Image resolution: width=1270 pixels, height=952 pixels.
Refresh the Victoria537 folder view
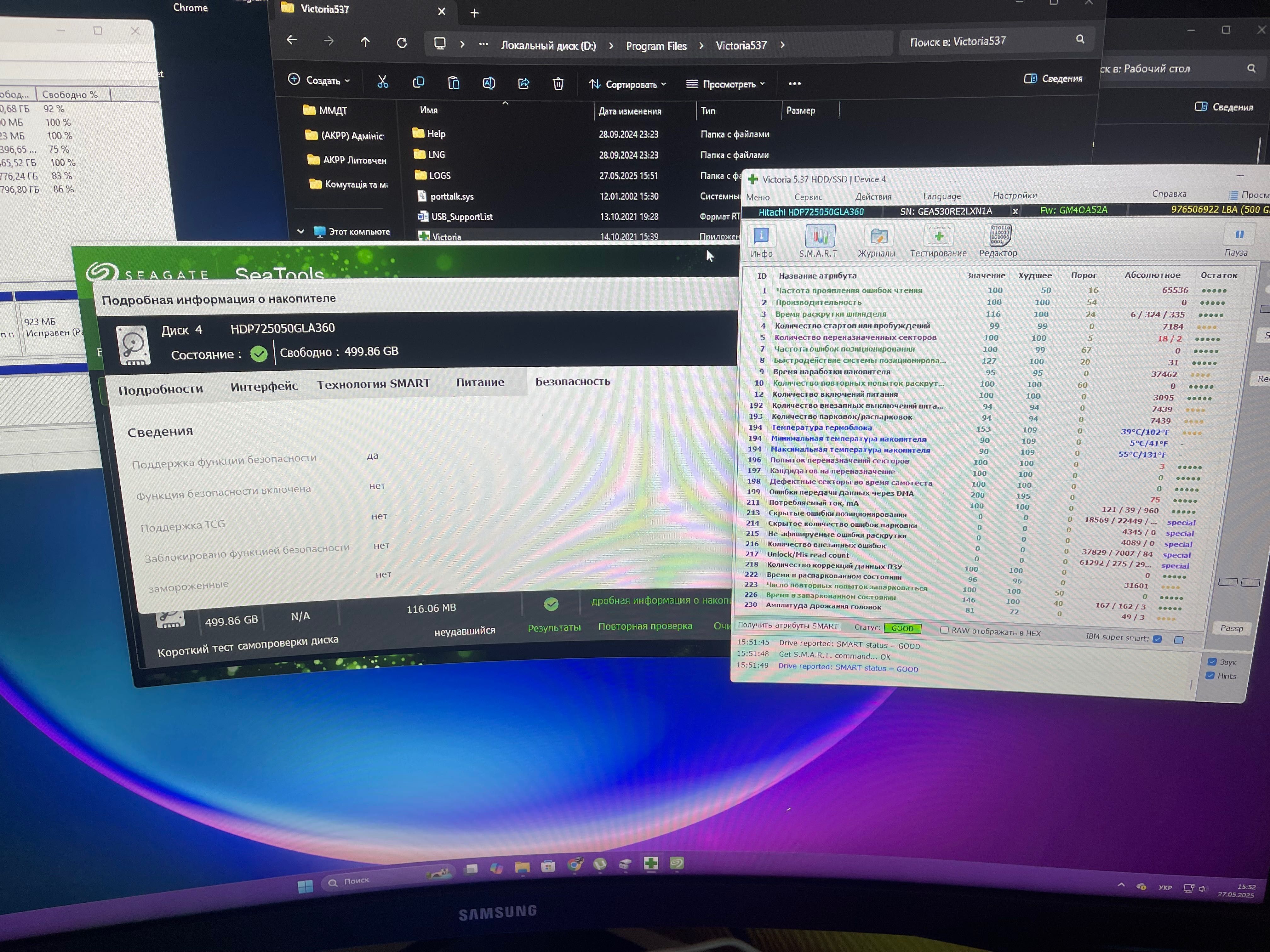coord(402,42)
